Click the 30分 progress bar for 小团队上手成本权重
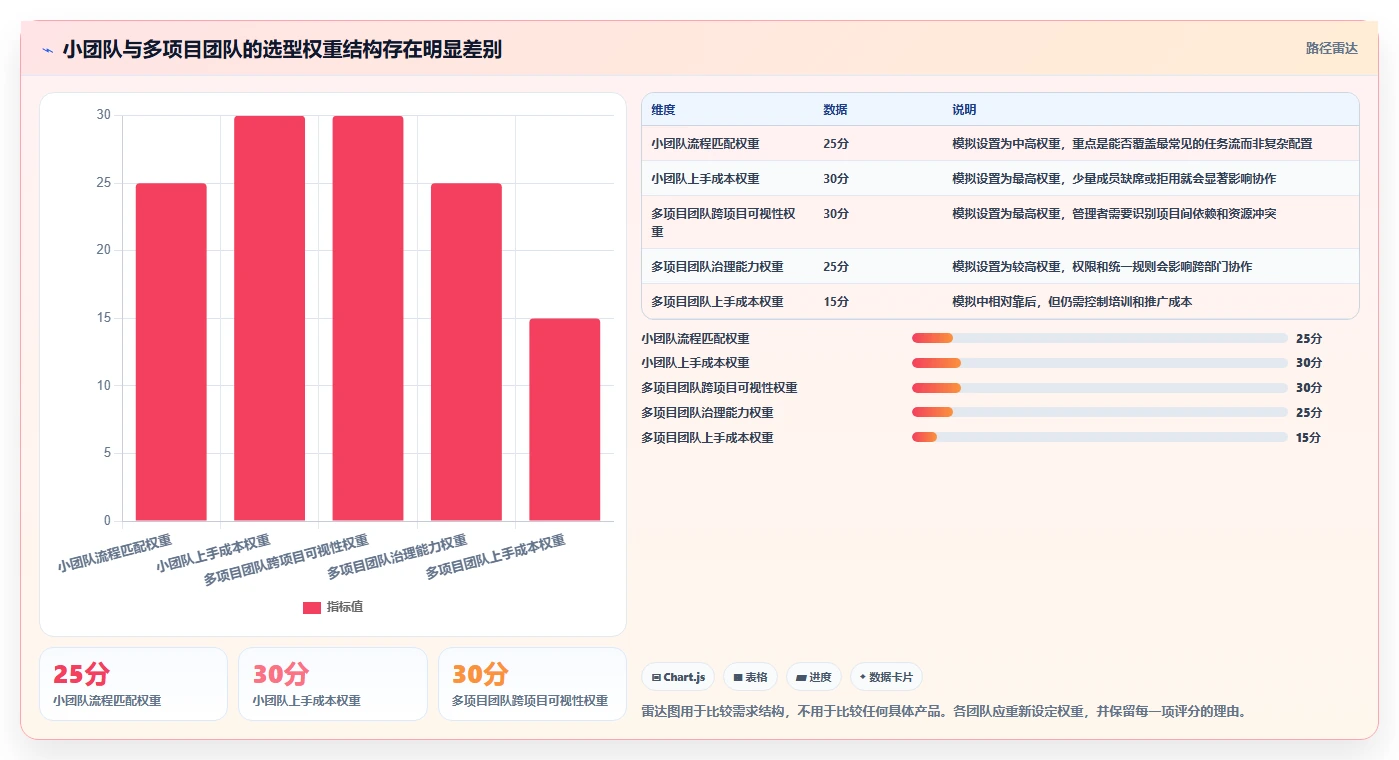Viewport: 1399px width, 760px height. pos(1099,363)
